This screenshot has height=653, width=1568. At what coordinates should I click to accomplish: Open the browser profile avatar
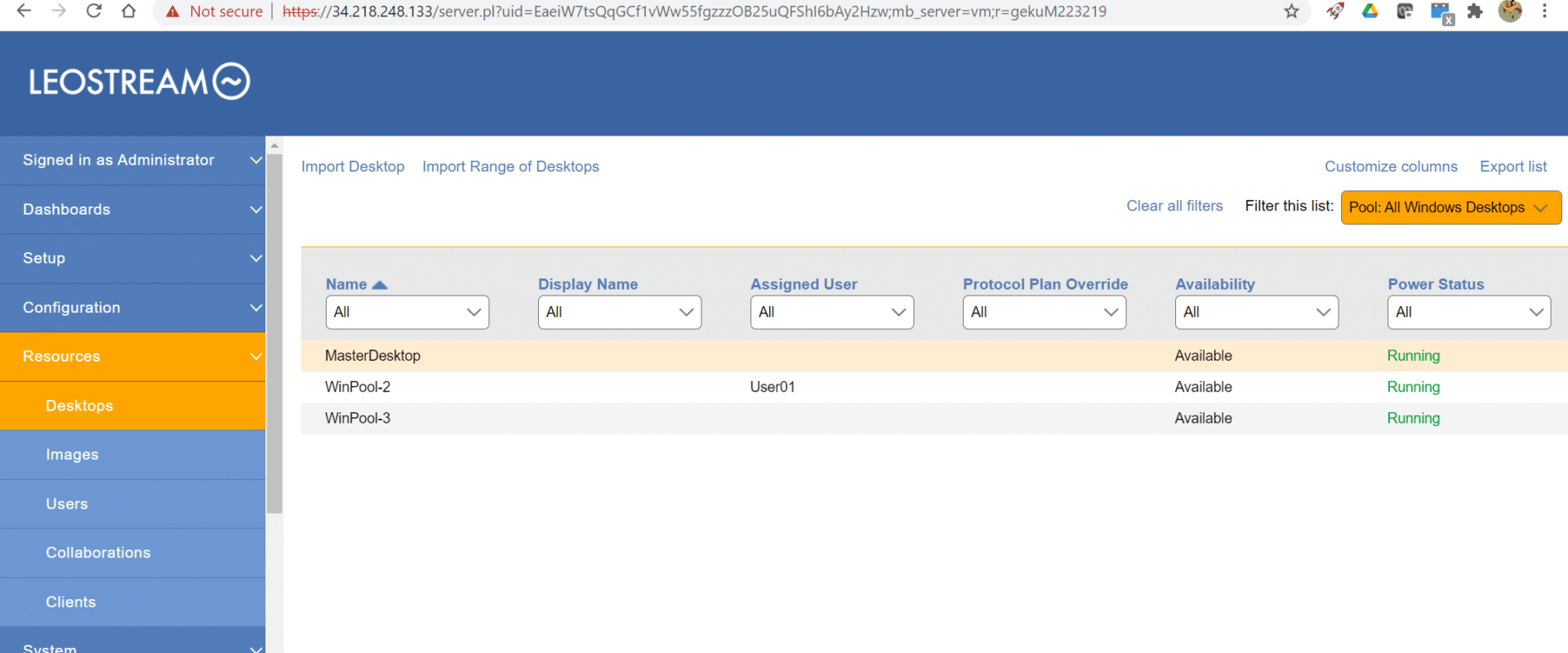[x=1510, y=11]
